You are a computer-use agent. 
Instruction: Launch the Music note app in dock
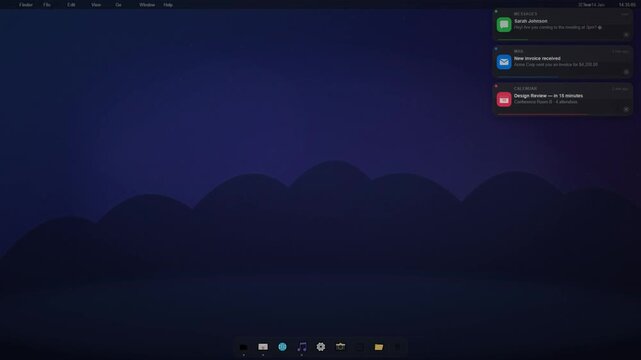302,347
